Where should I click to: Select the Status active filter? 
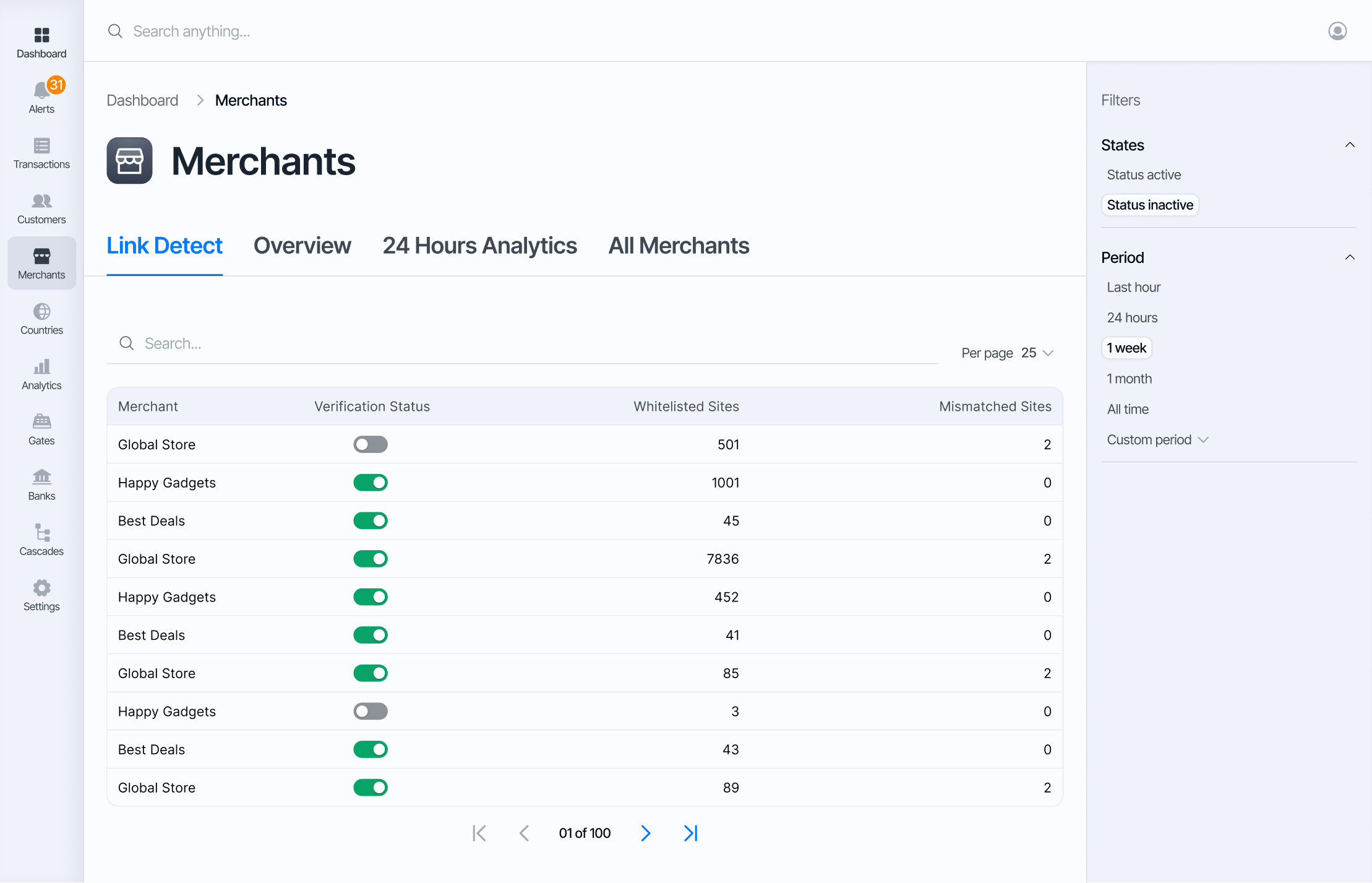1143,174
